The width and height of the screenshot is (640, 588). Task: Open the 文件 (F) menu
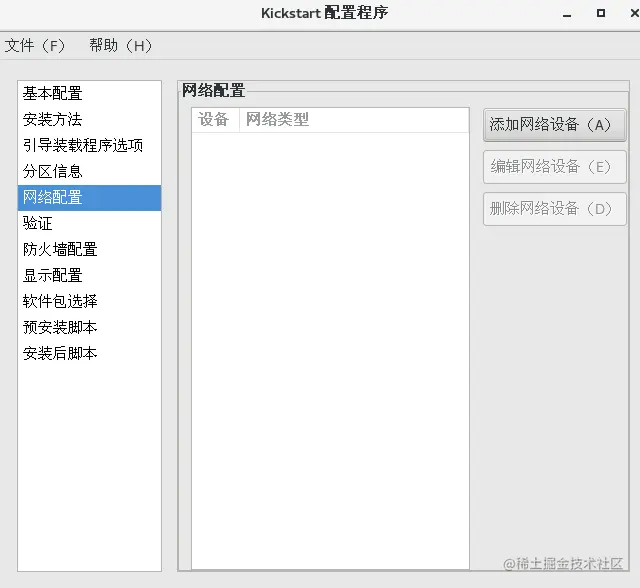35,45
